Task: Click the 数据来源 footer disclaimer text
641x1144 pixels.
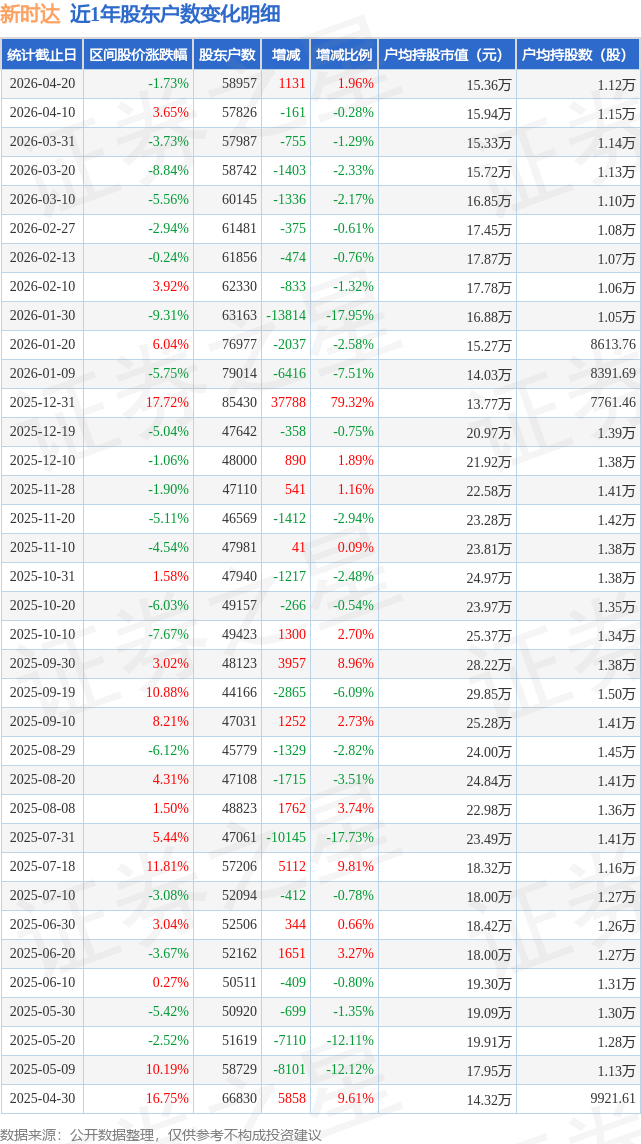Action: (x=161, y=1135)
